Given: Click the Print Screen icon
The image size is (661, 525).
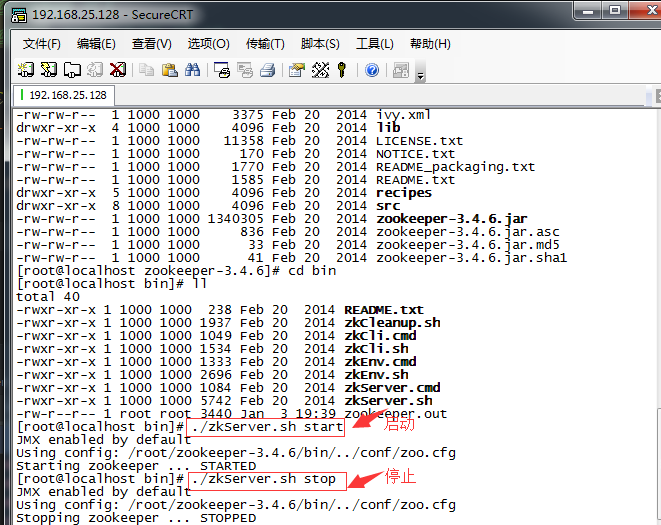Looking at the screenshot, I should tap(222, 70).
